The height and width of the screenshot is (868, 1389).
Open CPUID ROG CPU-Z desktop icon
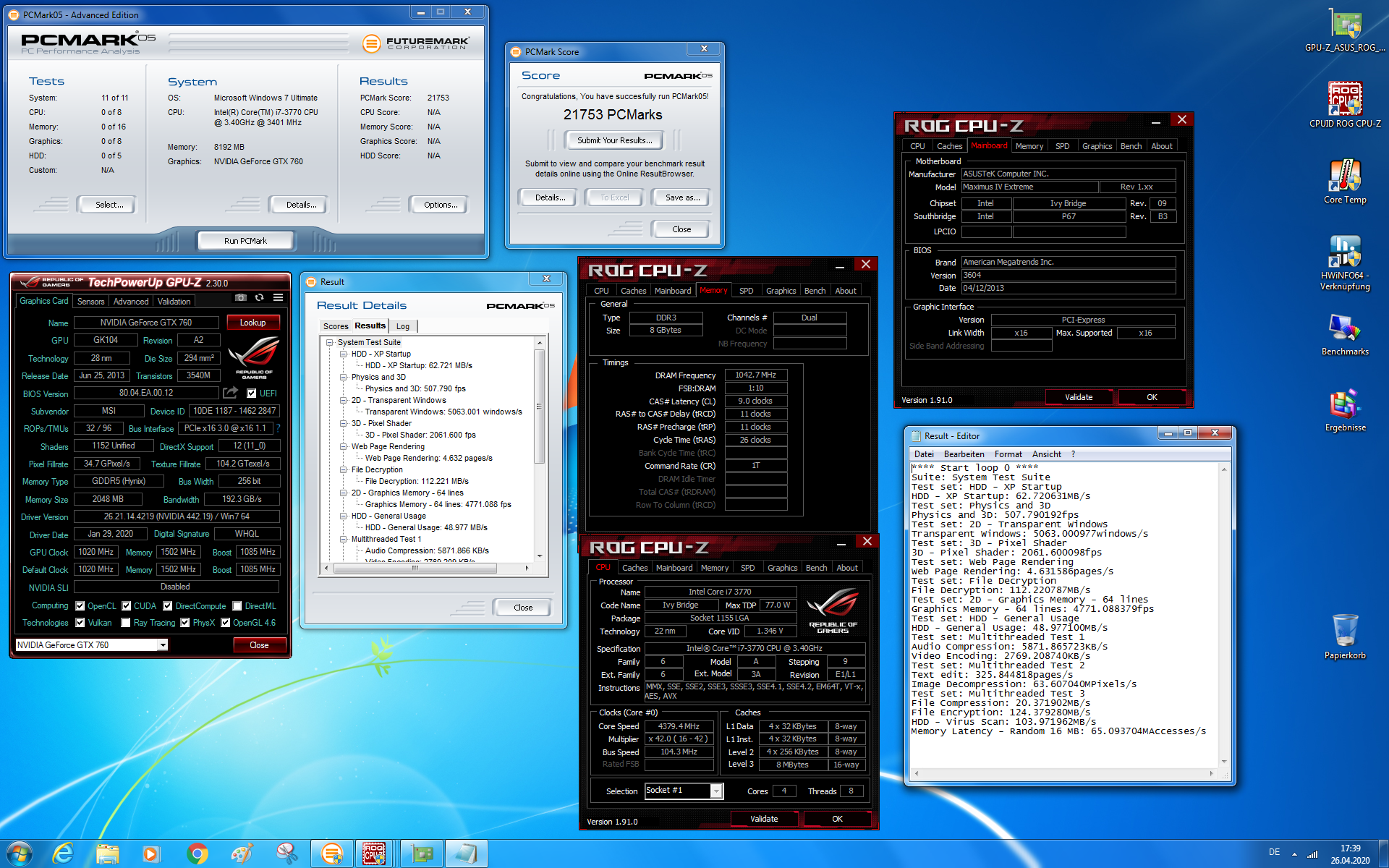pyautogui.click(x=1345, y=105)
